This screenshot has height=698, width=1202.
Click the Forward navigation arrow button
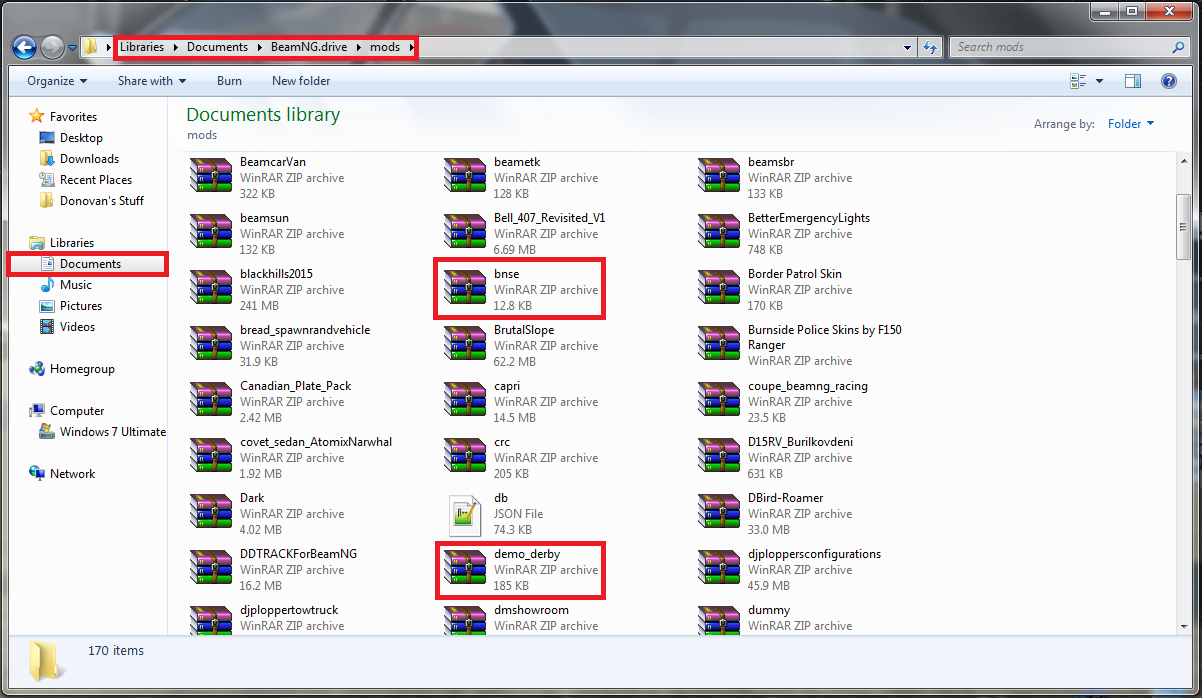52,47
